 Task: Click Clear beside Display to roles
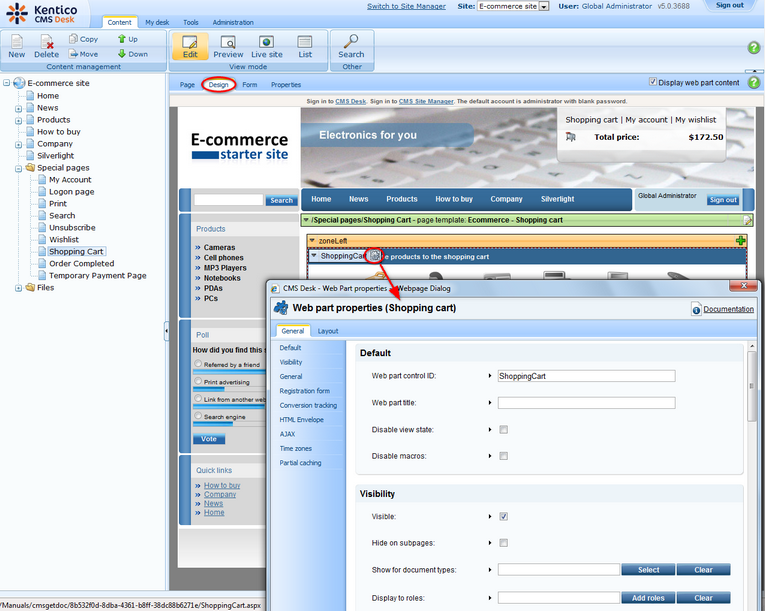704,598
